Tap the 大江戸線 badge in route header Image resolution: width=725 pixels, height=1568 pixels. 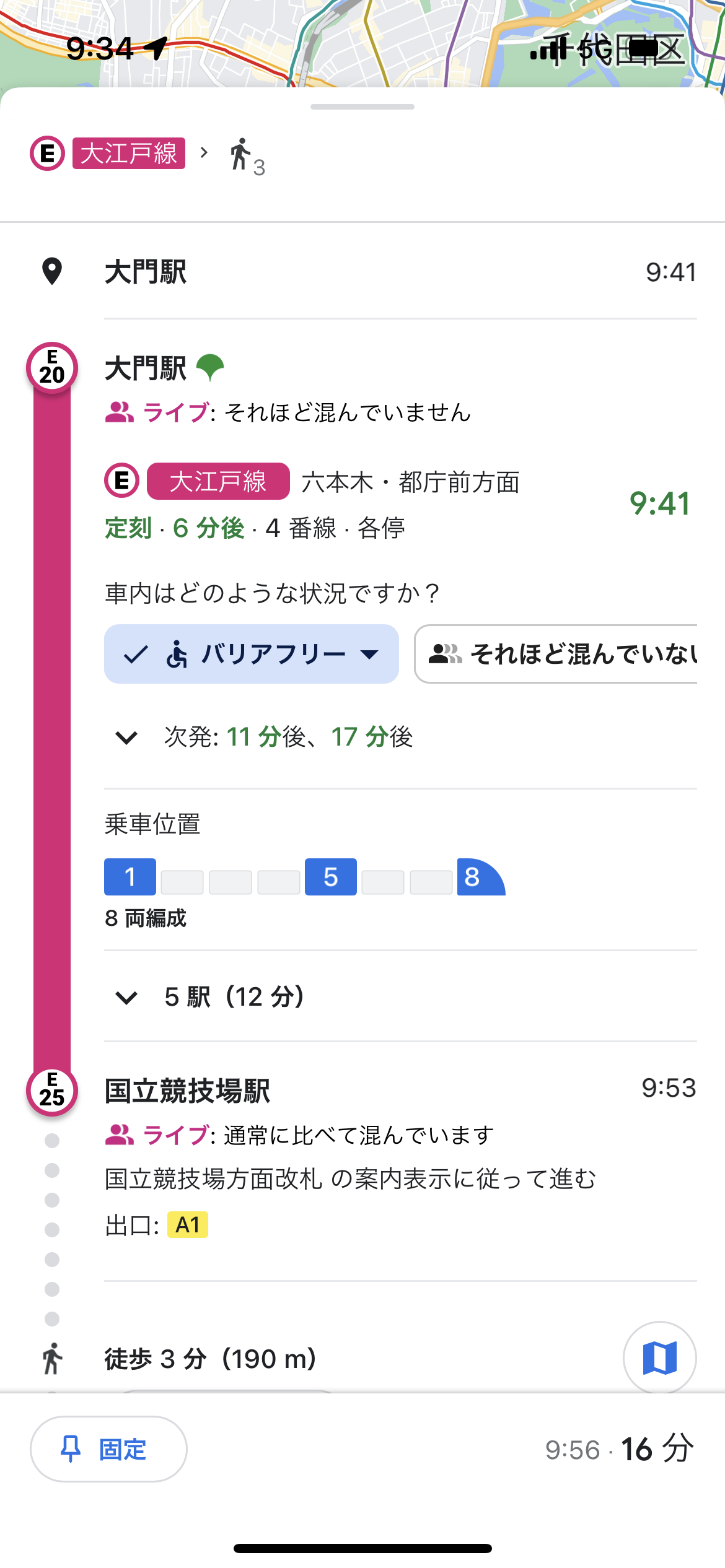(129, 154)
